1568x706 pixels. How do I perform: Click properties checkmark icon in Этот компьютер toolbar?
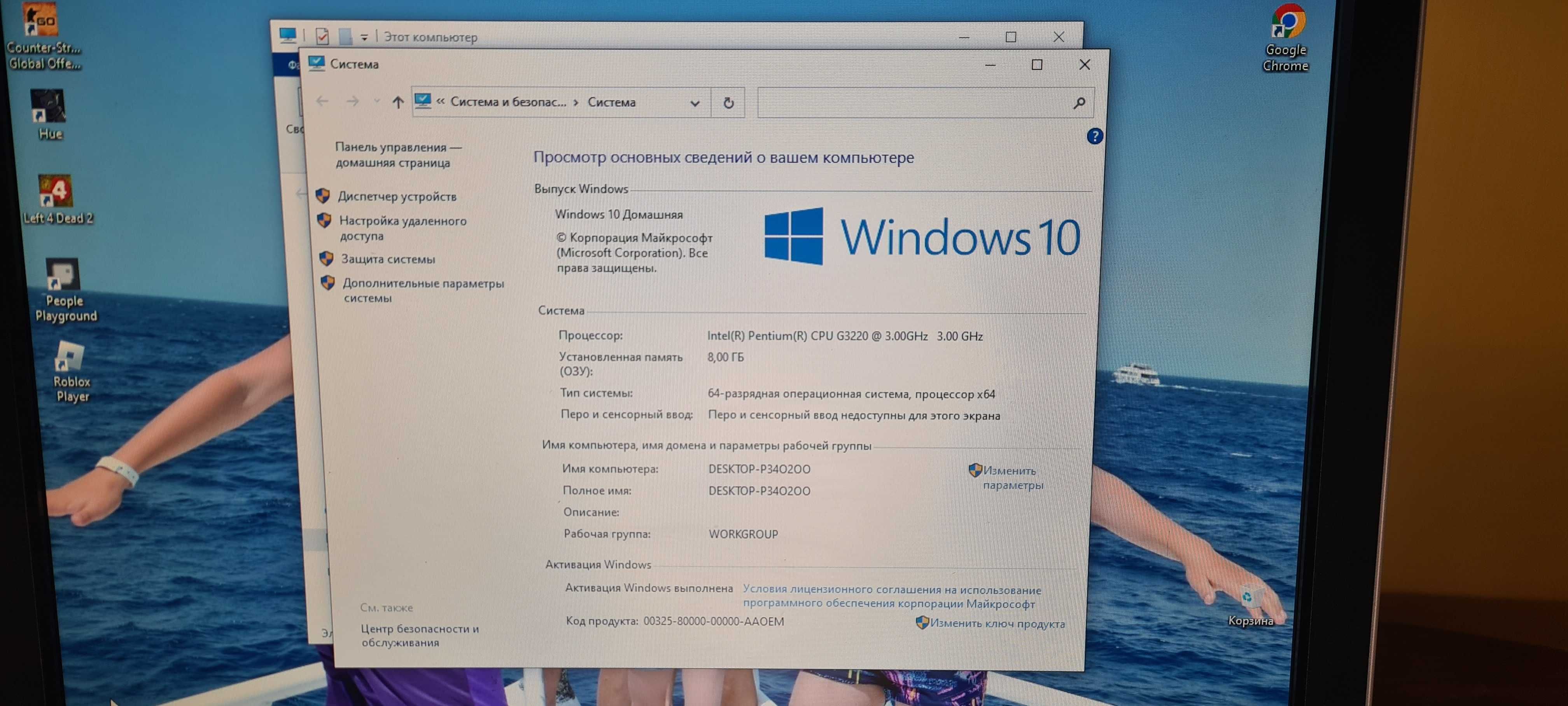coord(323,37)
